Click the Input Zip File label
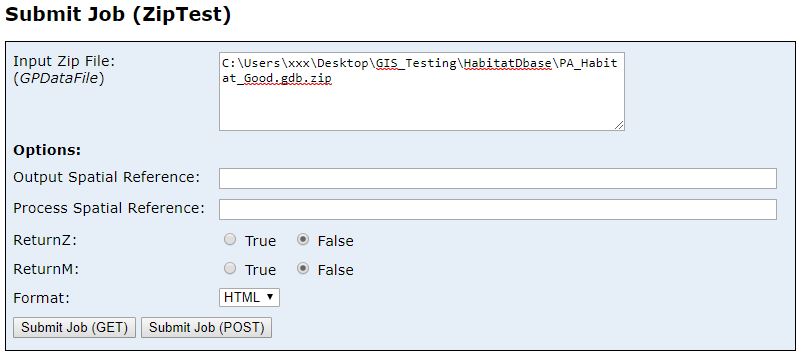The image size is (811, 364). [x=64, y=61]
